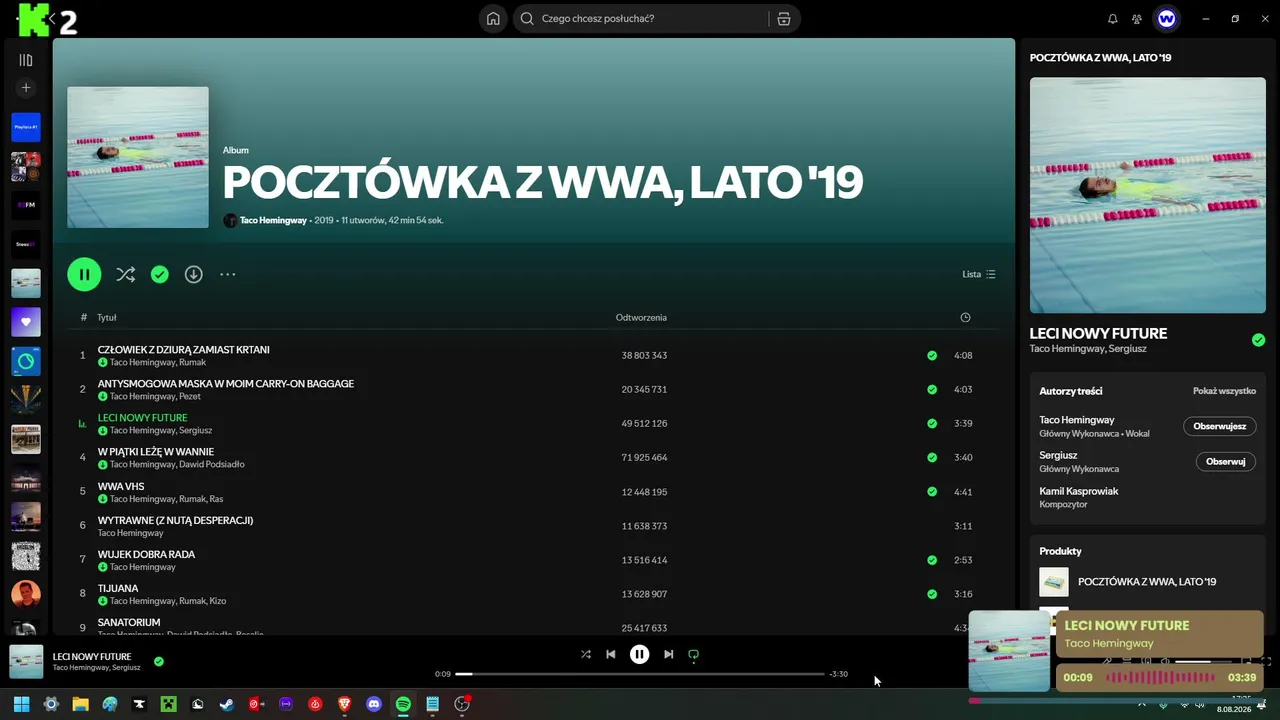Follow Sergiusz with the 'Obserwuj' button

[x=1226, y=461]
